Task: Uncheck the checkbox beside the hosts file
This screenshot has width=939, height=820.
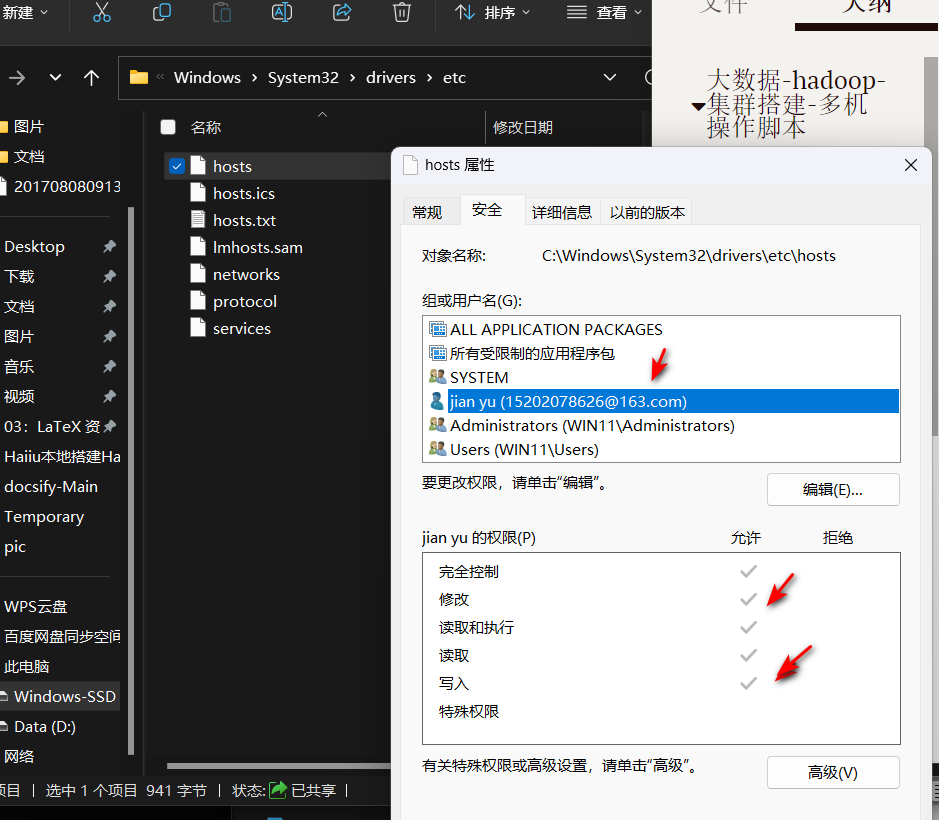Action: (177, 166)
